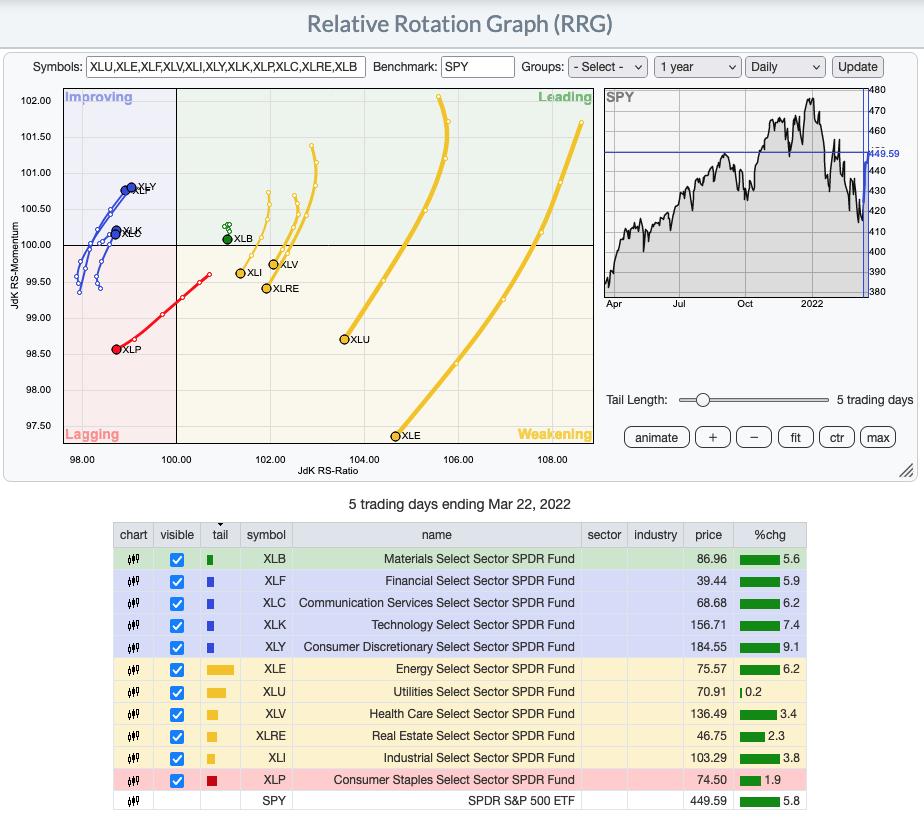
Task: Sort table by industry column header
Action: tap(655, 535)
